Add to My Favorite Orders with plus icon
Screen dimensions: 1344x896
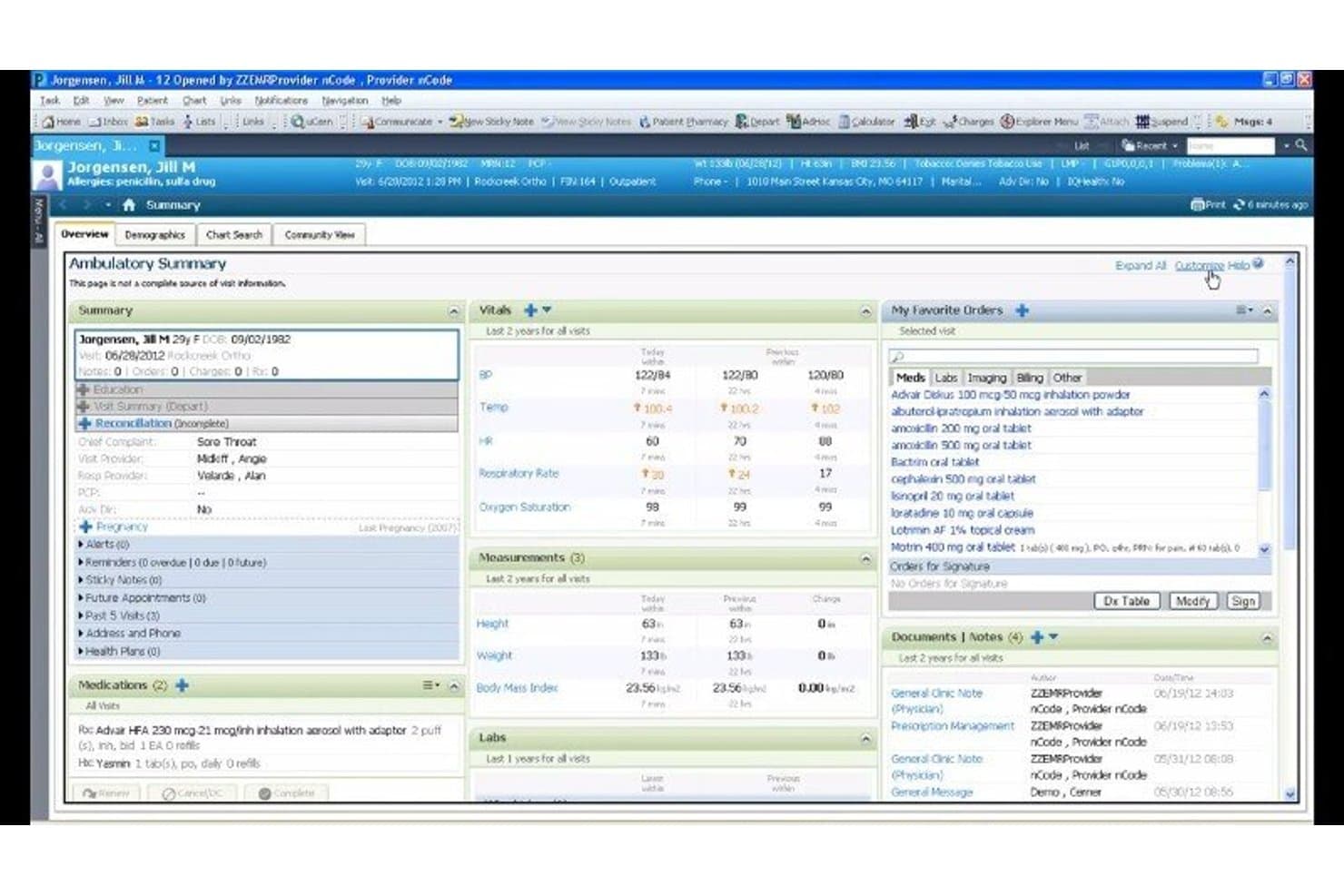tap(1022, 310)
